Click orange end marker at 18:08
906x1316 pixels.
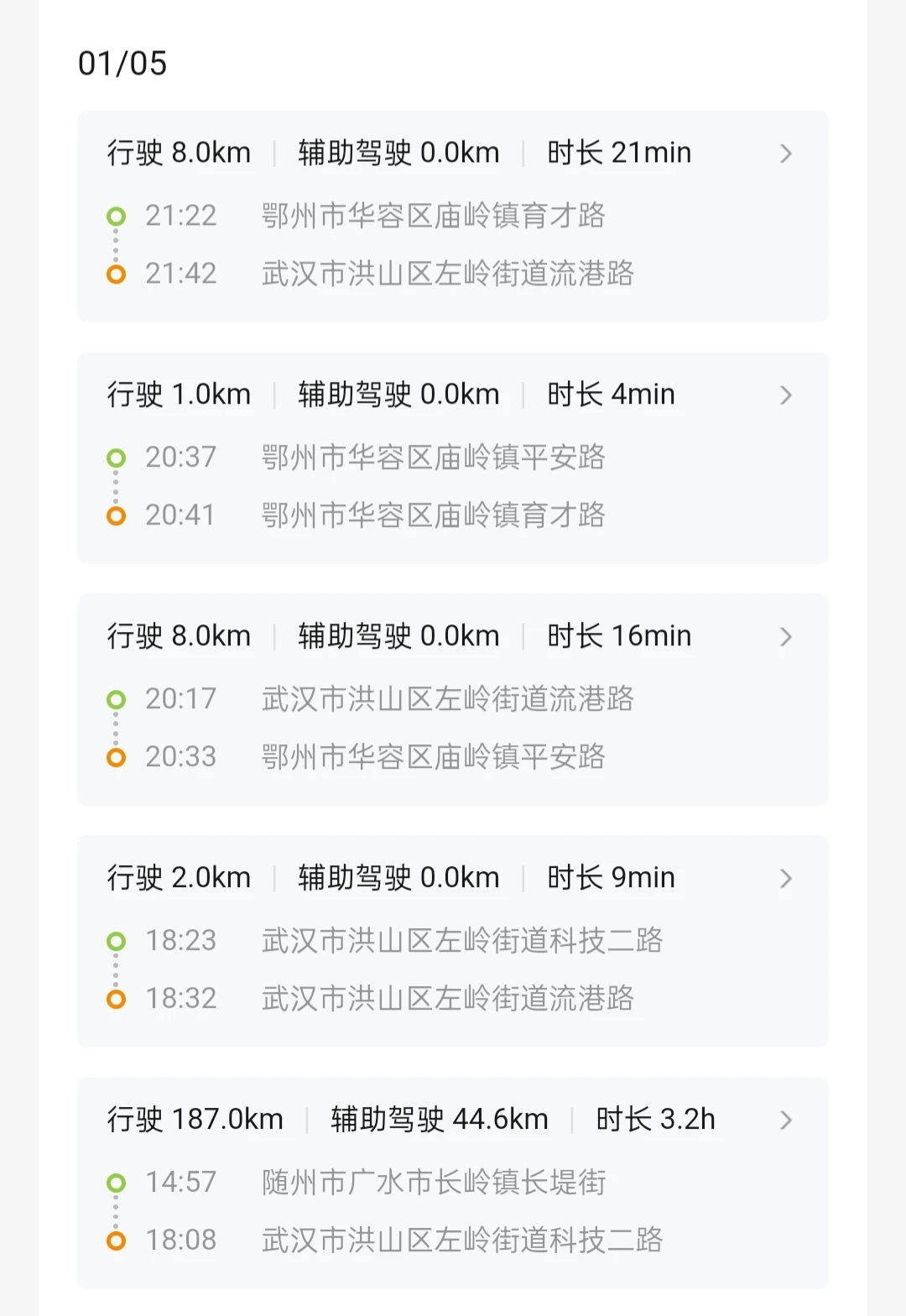click(x=117, y=1240)
